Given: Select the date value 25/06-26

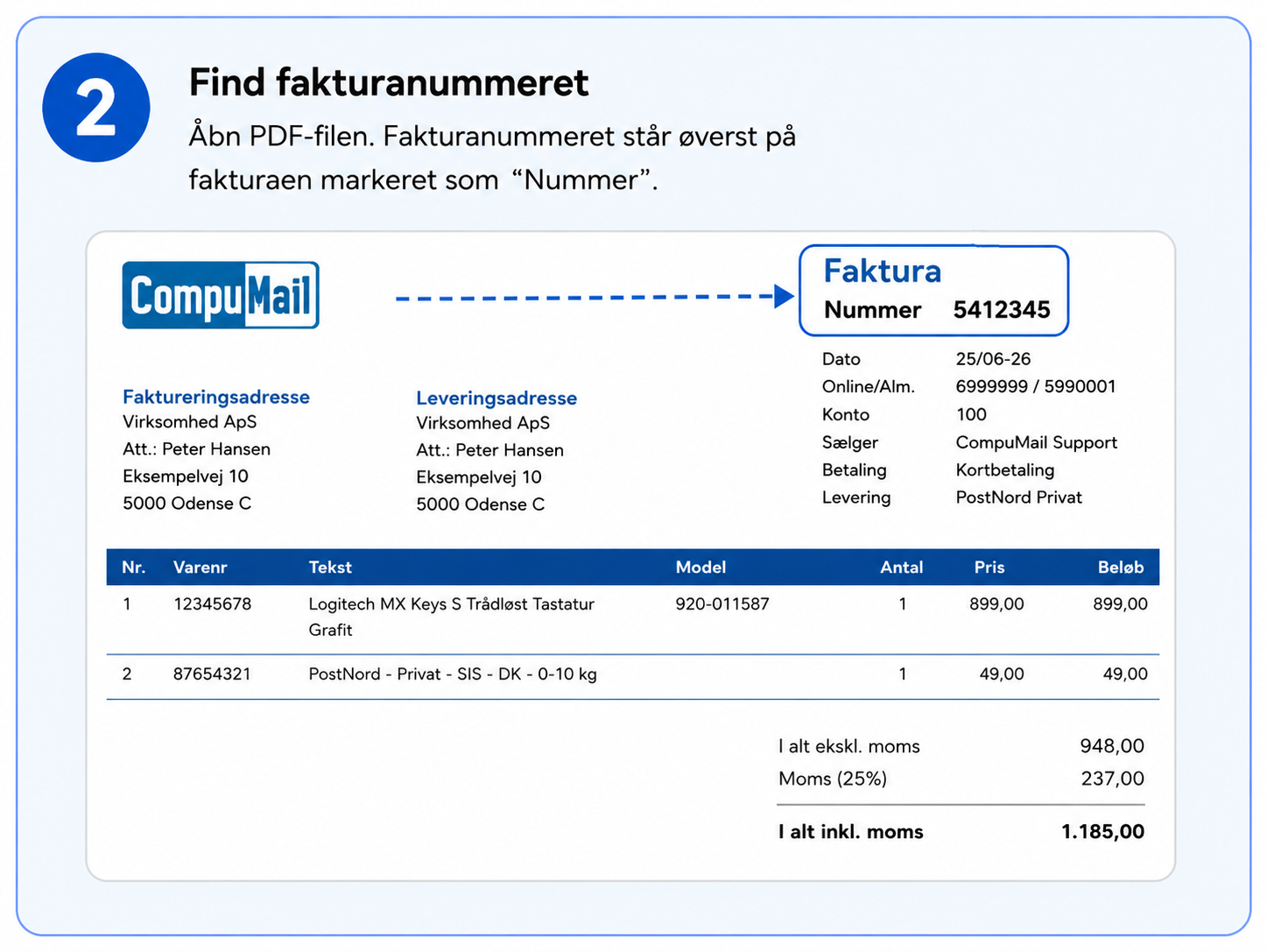Looking at the screenshot, I should [993, 359].
